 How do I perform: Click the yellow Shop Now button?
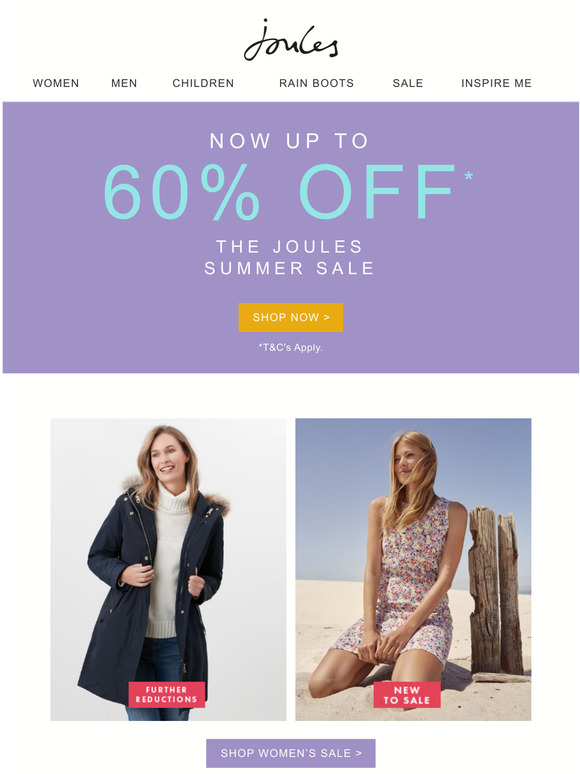click(x=291, y=317)
